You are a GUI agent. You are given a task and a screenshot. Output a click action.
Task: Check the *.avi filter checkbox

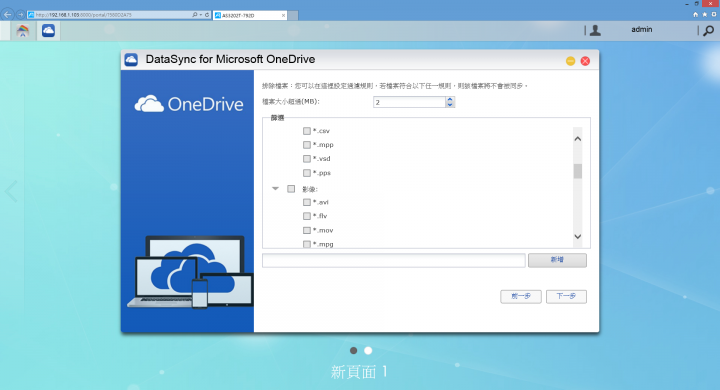[x=307, y=202]
